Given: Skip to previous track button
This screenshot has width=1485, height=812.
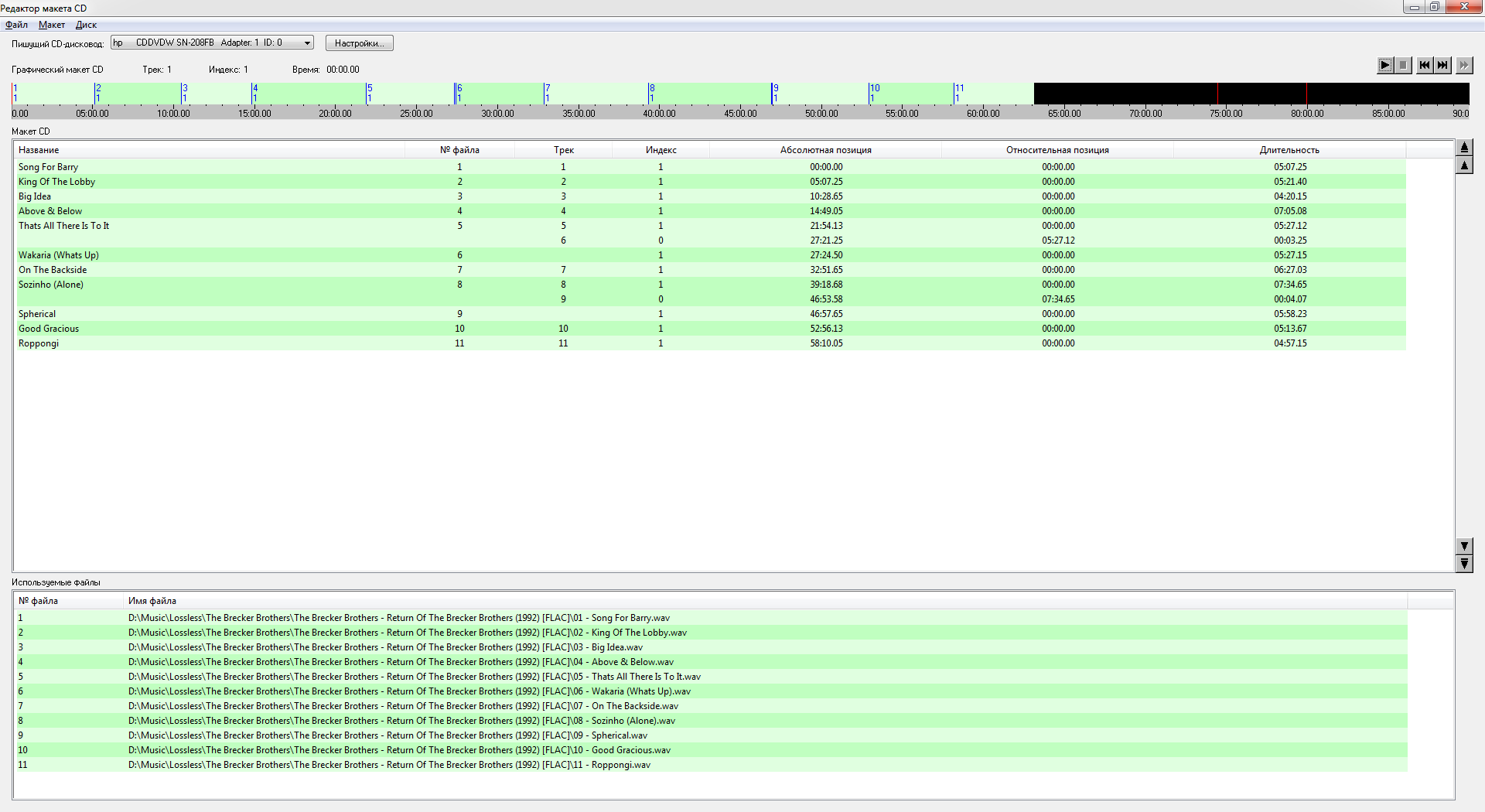Looking at the screenshot, I should pyautogui.click(x=1424, y=66).
